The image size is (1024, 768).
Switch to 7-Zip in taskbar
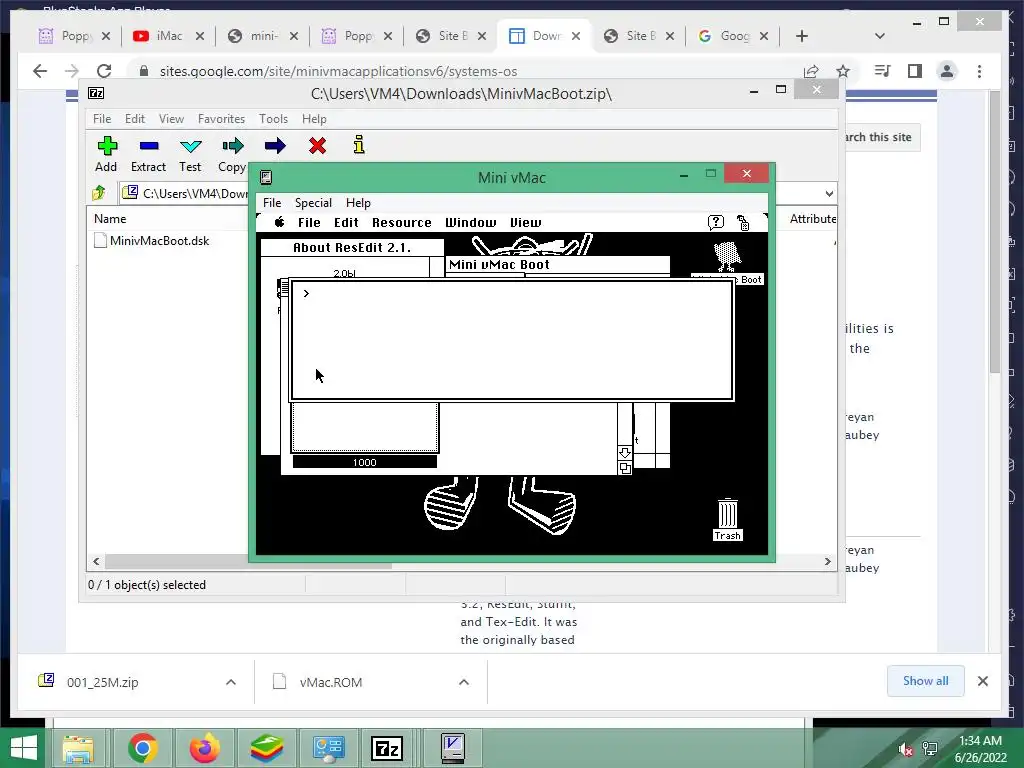pyautogui.click(x=387, y=748)
